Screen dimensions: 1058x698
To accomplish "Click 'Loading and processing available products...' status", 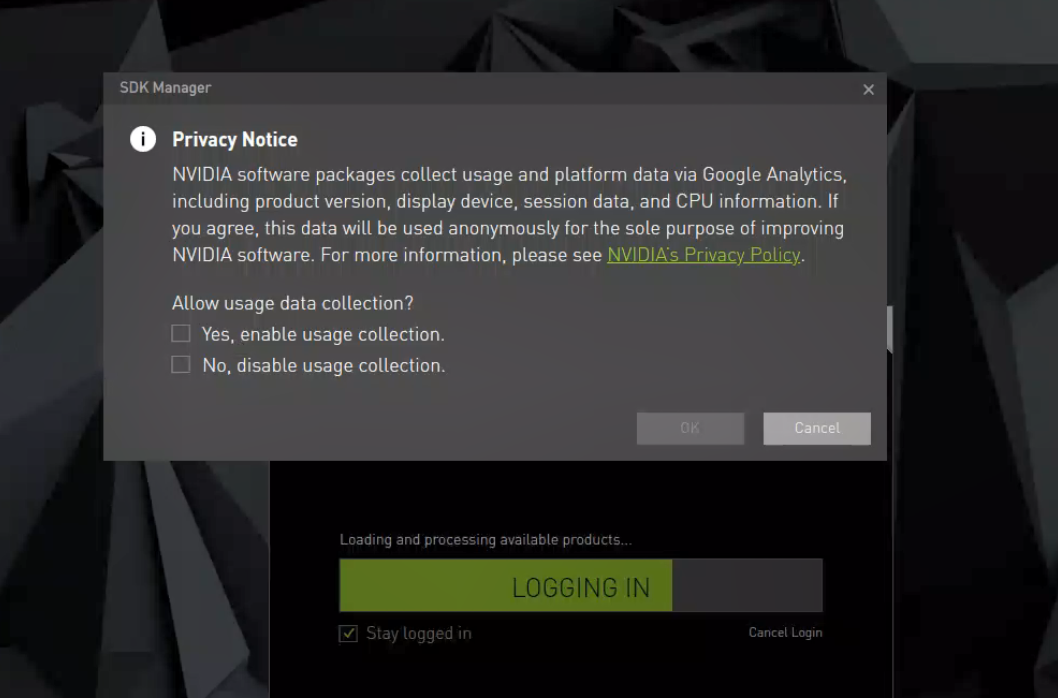I will pos(486,539).
